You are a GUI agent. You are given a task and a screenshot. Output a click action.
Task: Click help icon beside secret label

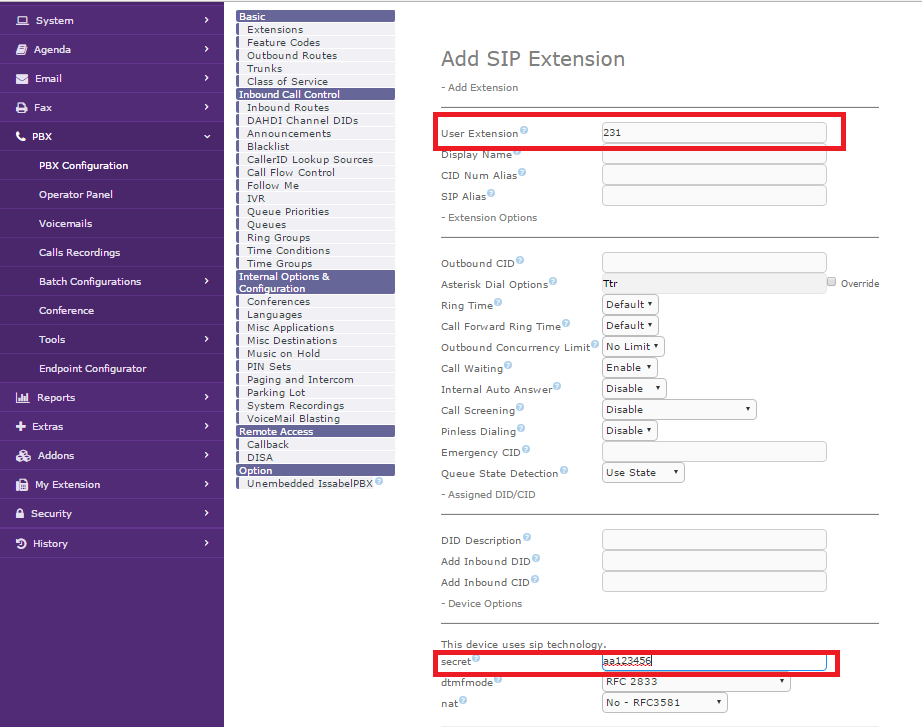point(476,658)
